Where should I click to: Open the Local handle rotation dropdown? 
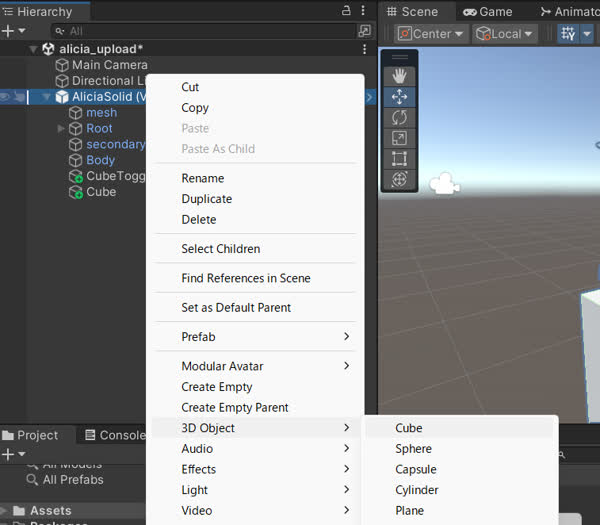point(505,34)
